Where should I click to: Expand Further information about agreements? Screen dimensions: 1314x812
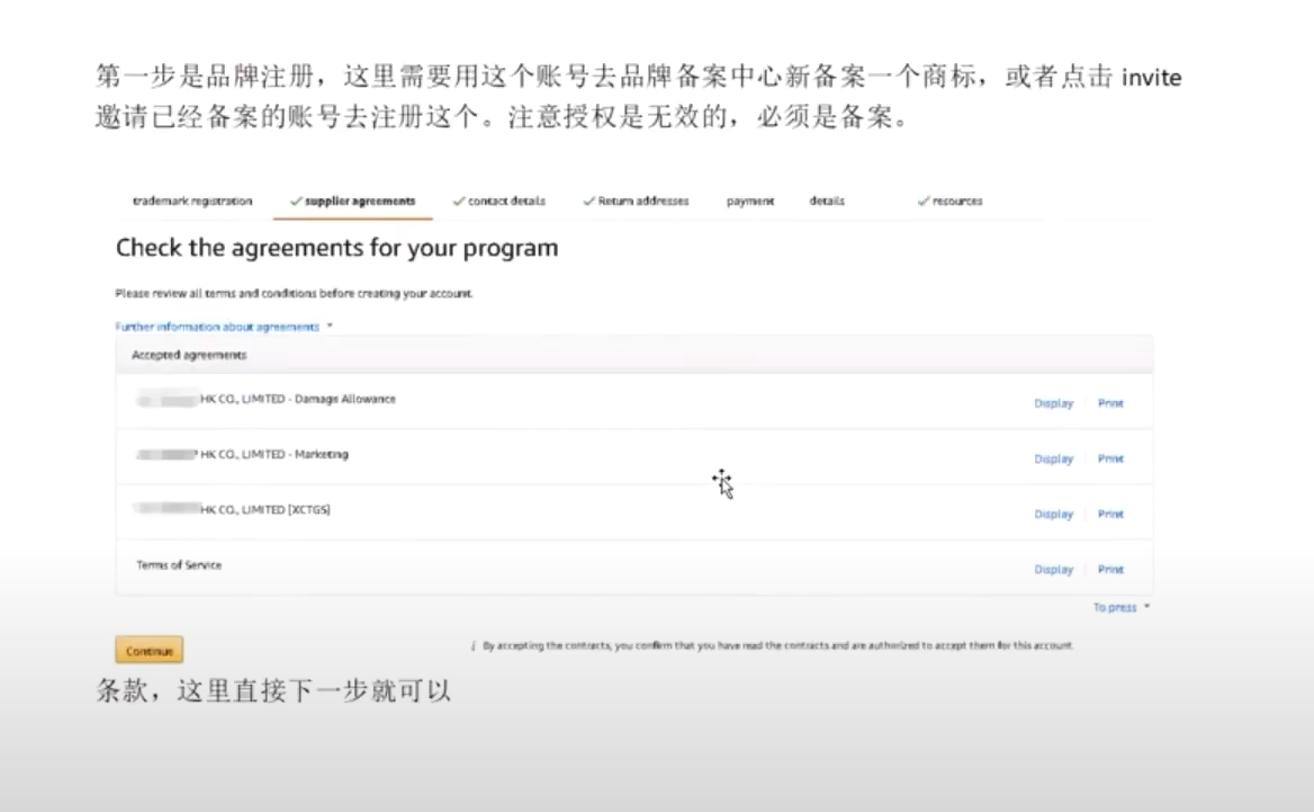point(219,326)
